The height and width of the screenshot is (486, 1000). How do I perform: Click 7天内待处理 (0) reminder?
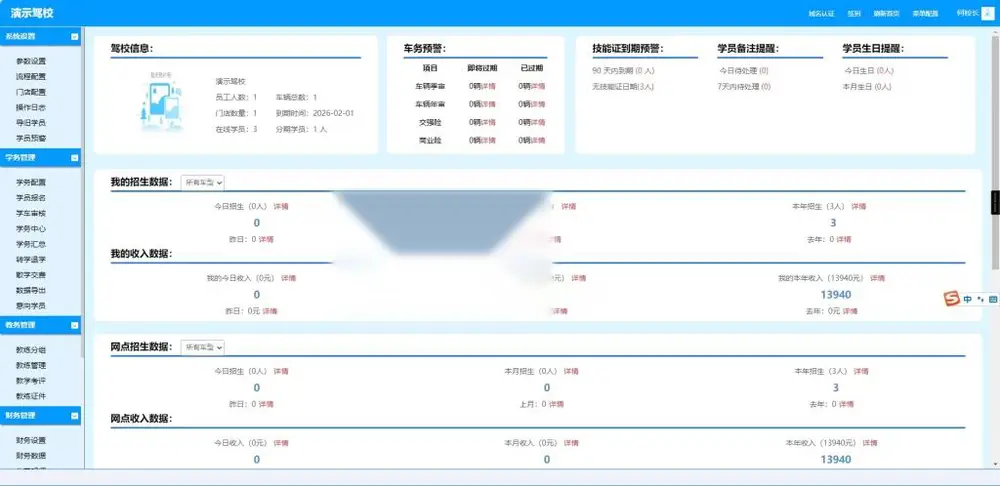click(x=744, y=86)
